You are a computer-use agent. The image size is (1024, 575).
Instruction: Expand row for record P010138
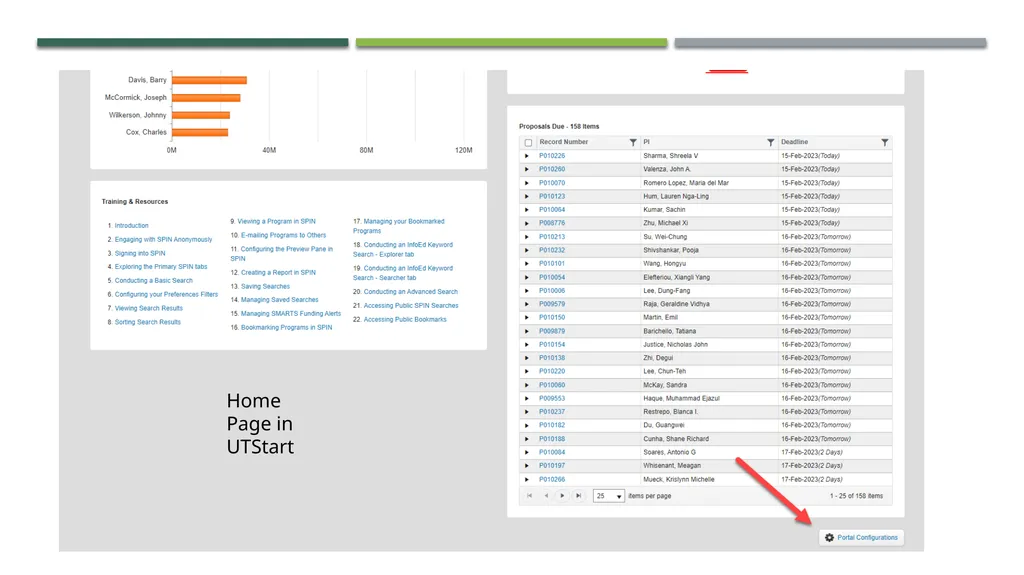pos(527,358)
